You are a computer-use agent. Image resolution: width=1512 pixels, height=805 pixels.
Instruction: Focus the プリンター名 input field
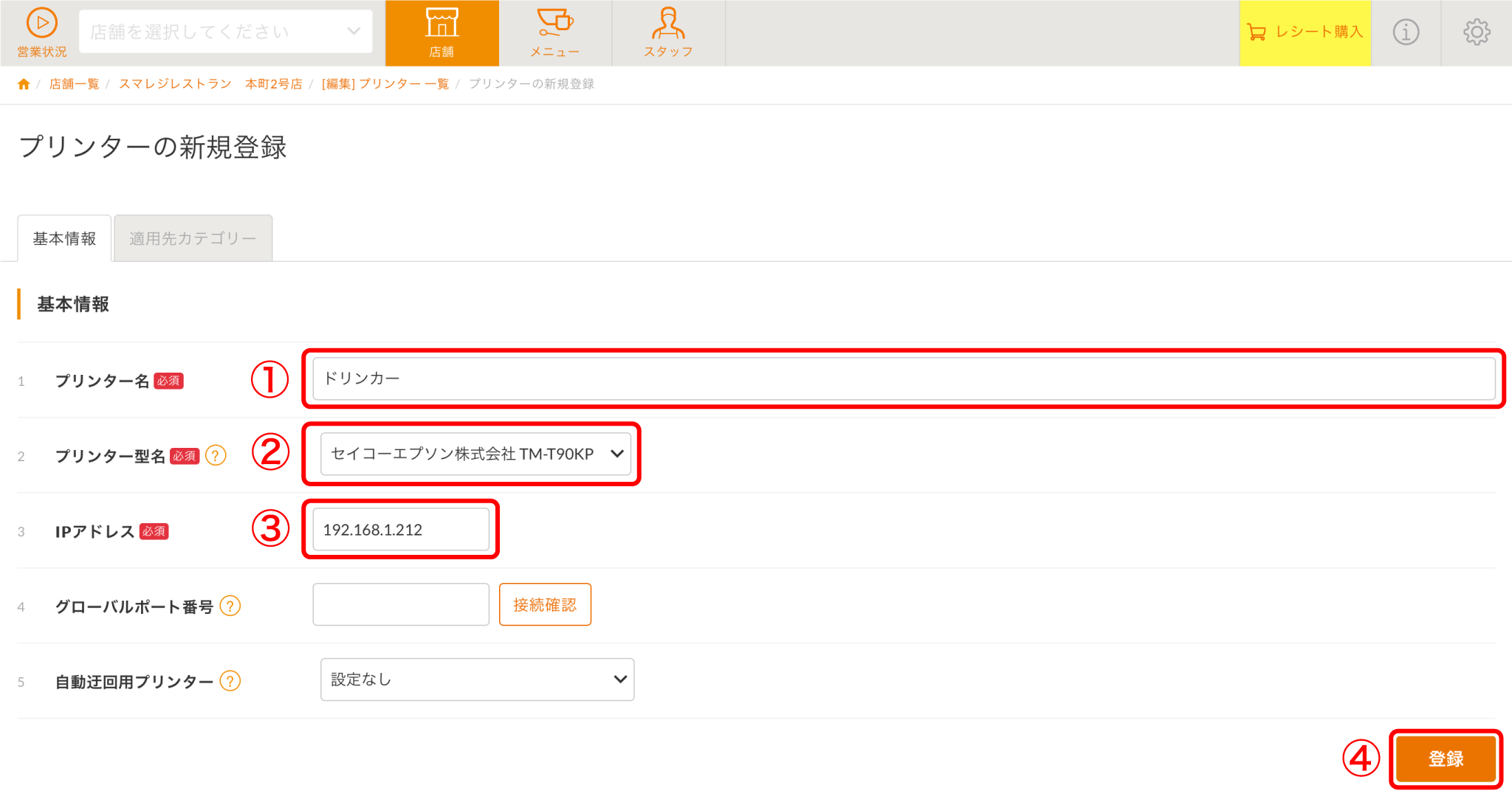[904, 379]
